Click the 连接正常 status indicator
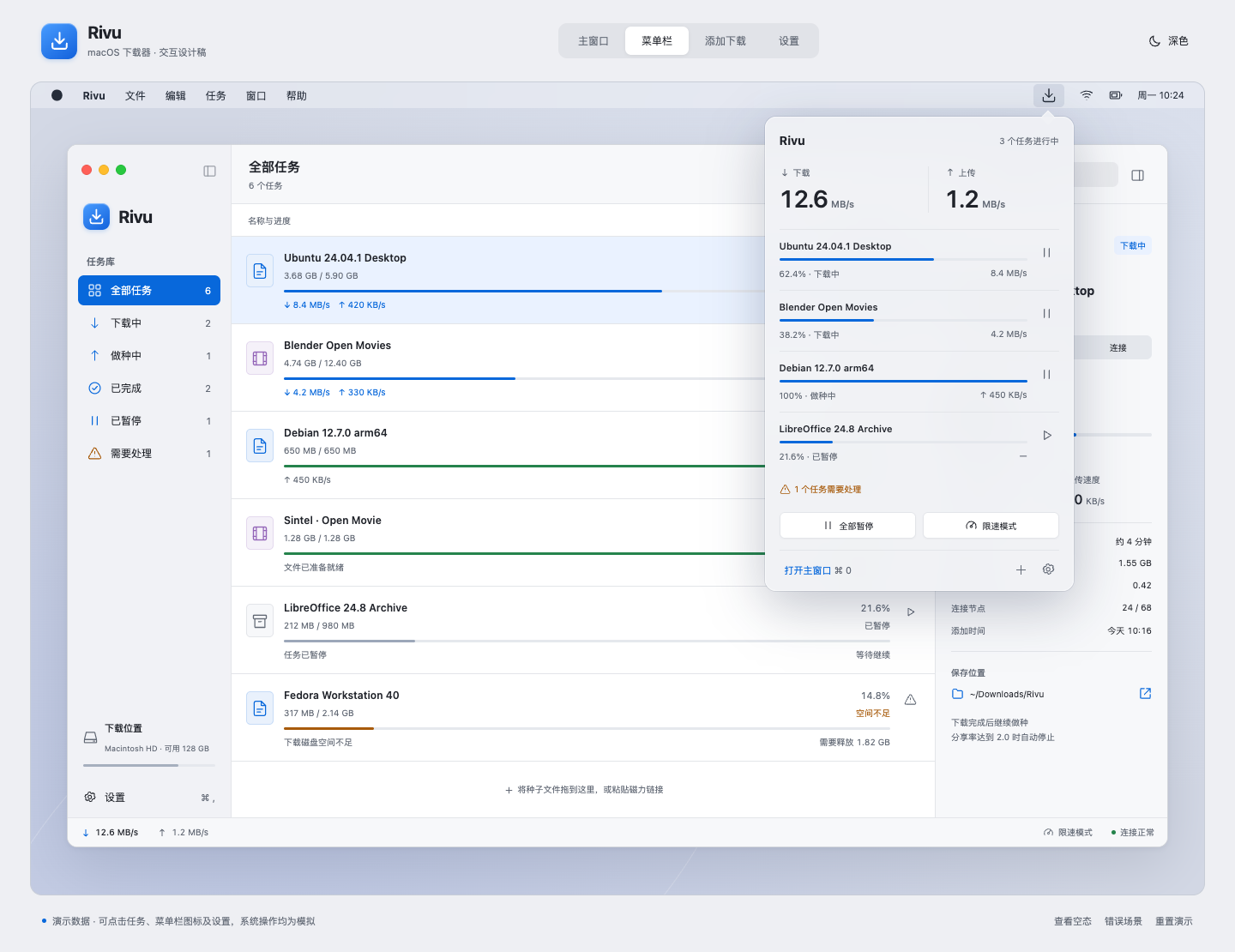The image size is (1235, 952). 1133,833
